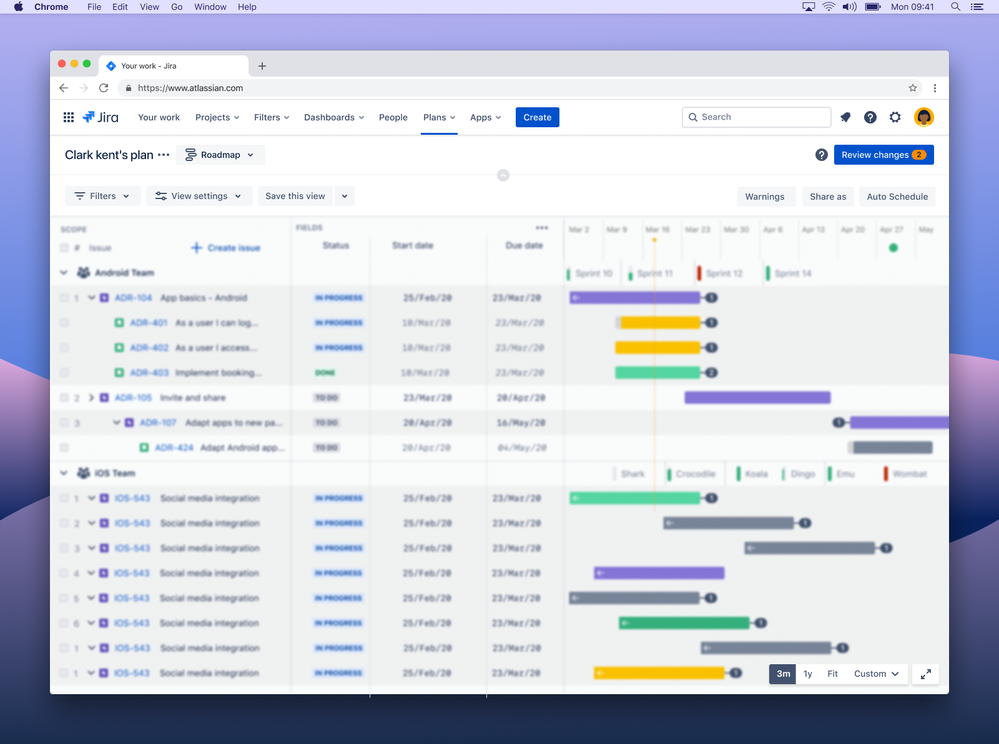This screenshot has width=999, height=744.
Task: Open a new browser tab
Action: [x=262, y=66]
